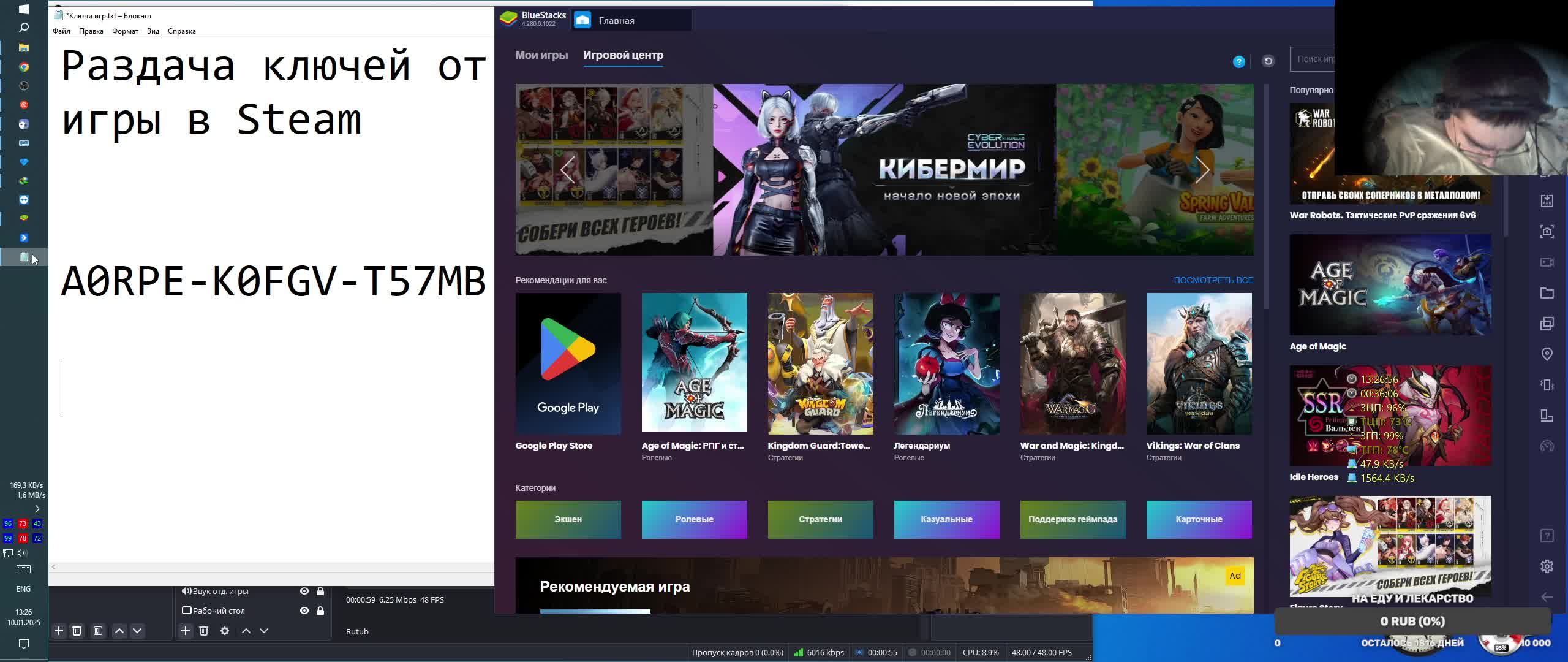Open the Формат menu in Notepad

(125, 31)
